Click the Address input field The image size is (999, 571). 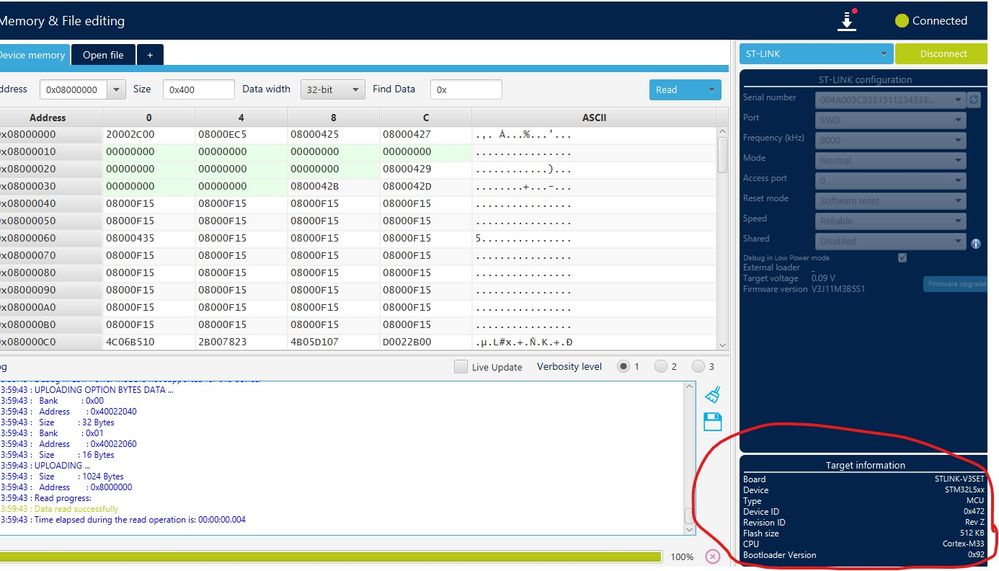point(74,90)
